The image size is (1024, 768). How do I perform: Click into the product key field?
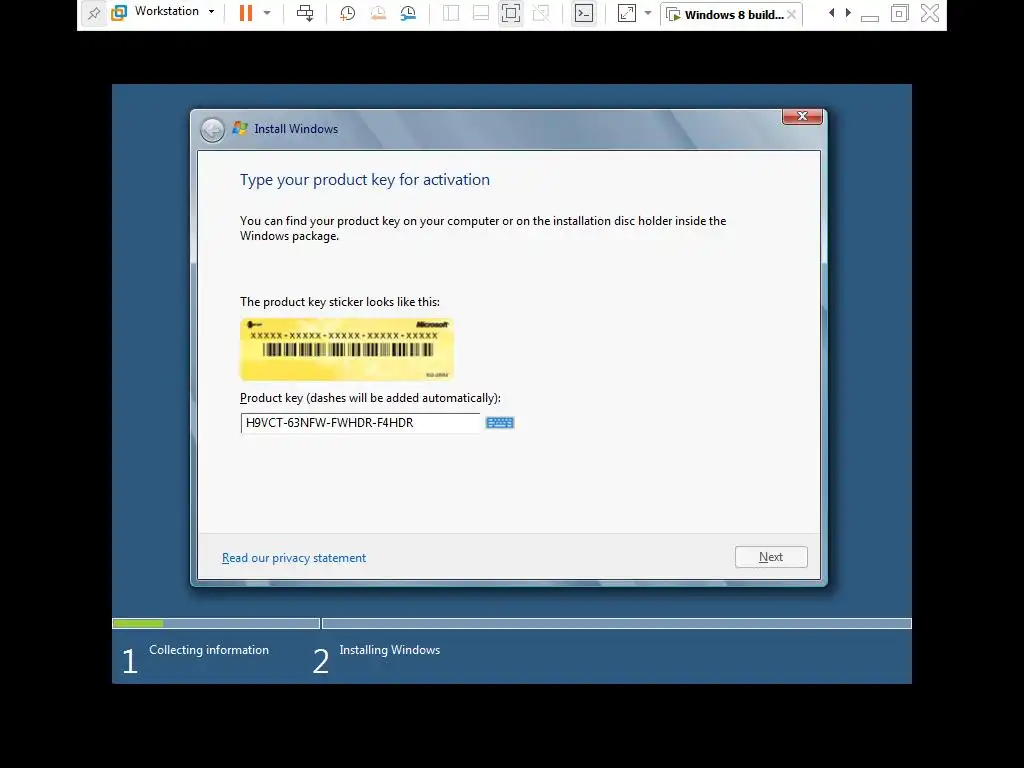point(360,423)
